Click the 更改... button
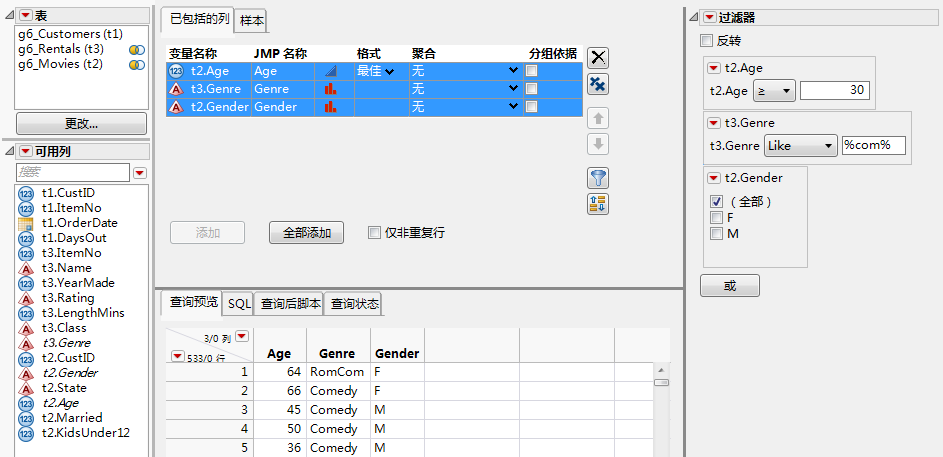 pyautogui.click(x=81, y=123)
